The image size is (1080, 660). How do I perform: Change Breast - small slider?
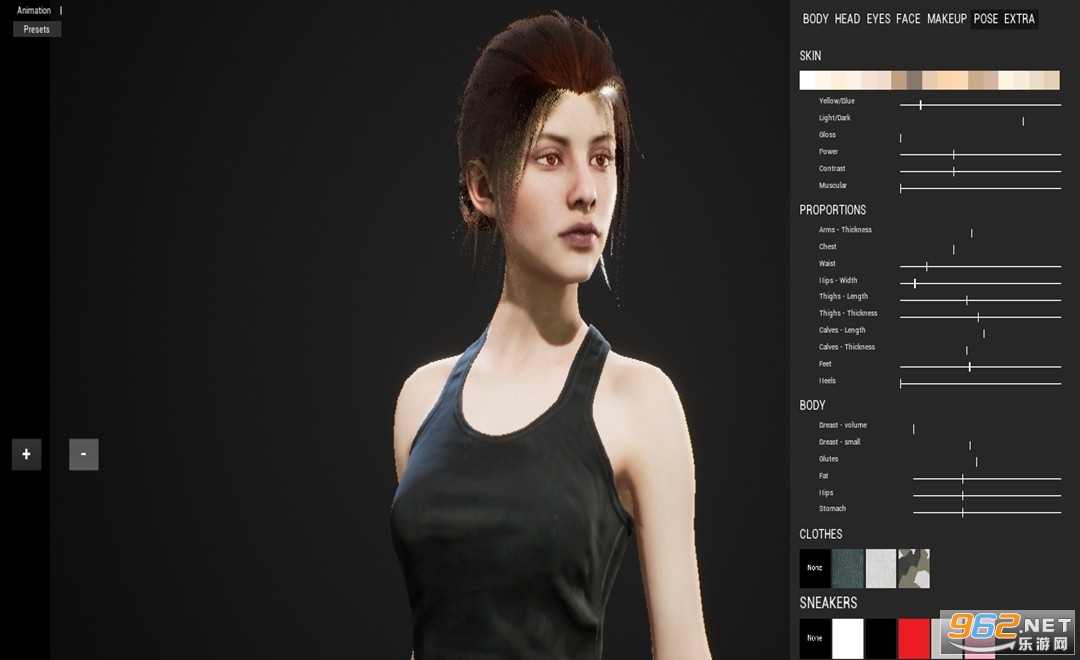(987, 445)
